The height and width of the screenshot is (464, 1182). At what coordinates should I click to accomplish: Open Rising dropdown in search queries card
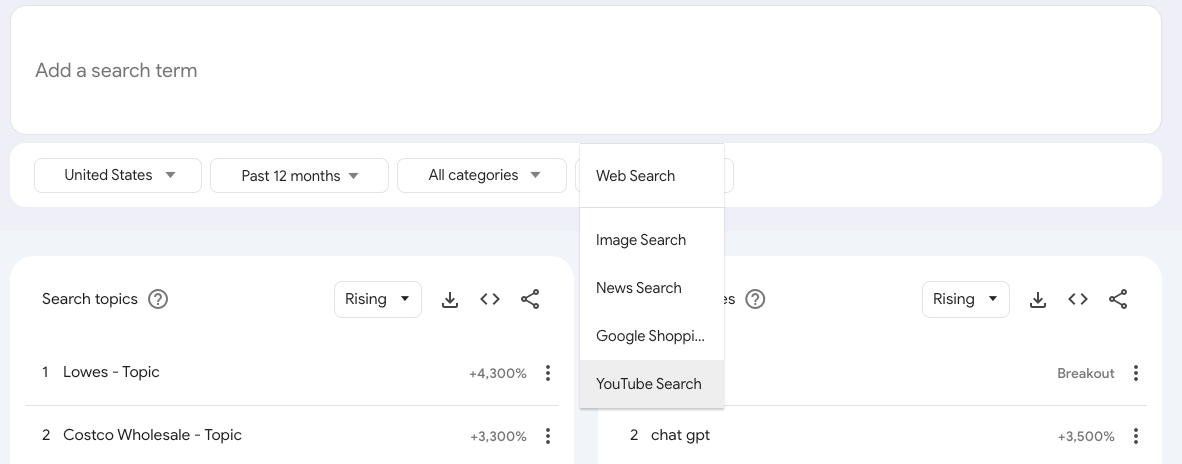(x=966, y=299)
